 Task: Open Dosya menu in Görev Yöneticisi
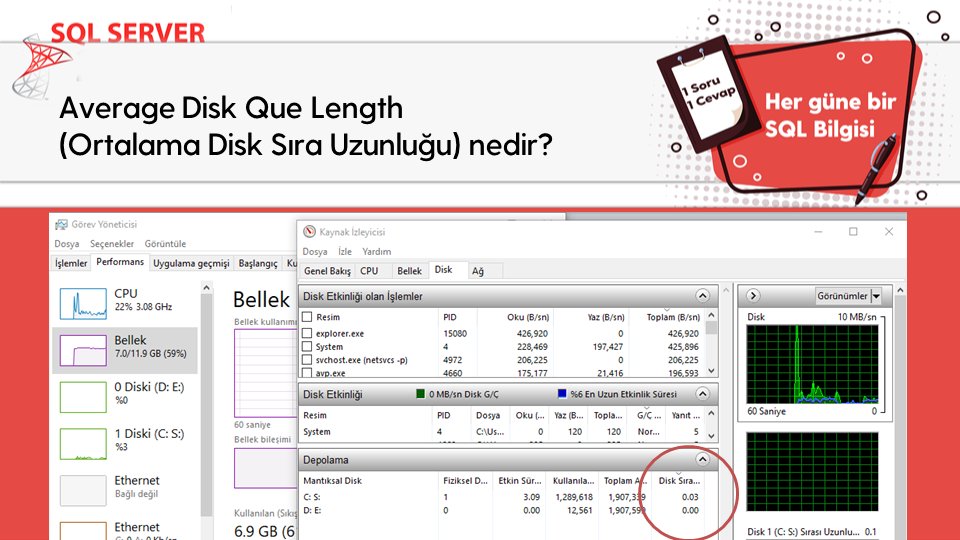67,244
